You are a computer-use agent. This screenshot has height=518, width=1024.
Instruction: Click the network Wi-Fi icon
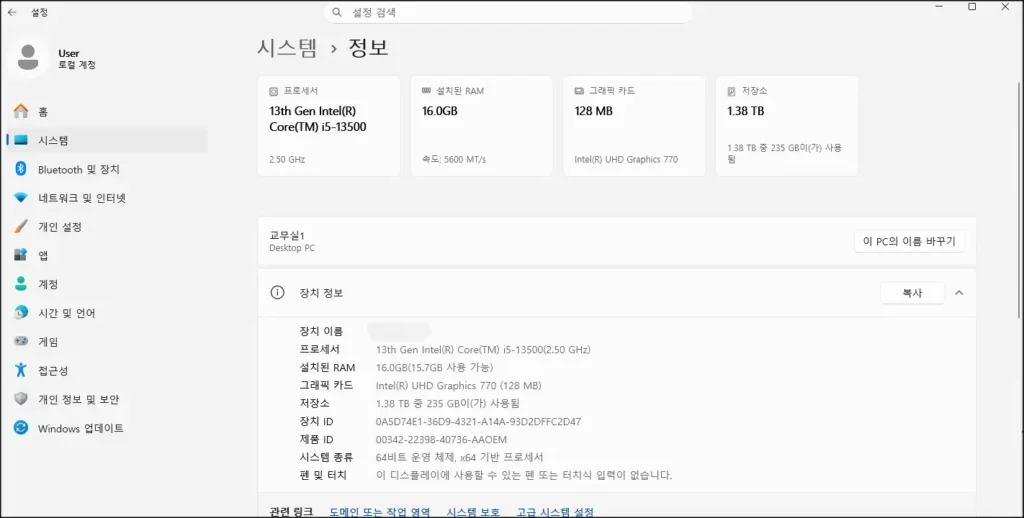[x=21, y=198]
